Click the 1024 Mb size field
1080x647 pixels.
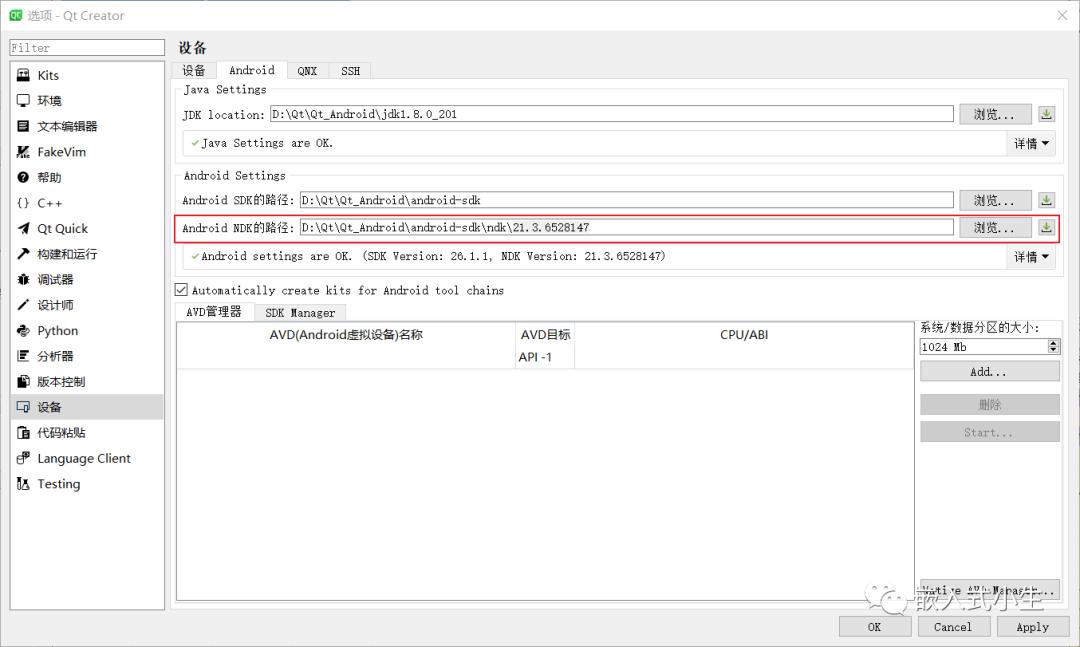point(984,347)
